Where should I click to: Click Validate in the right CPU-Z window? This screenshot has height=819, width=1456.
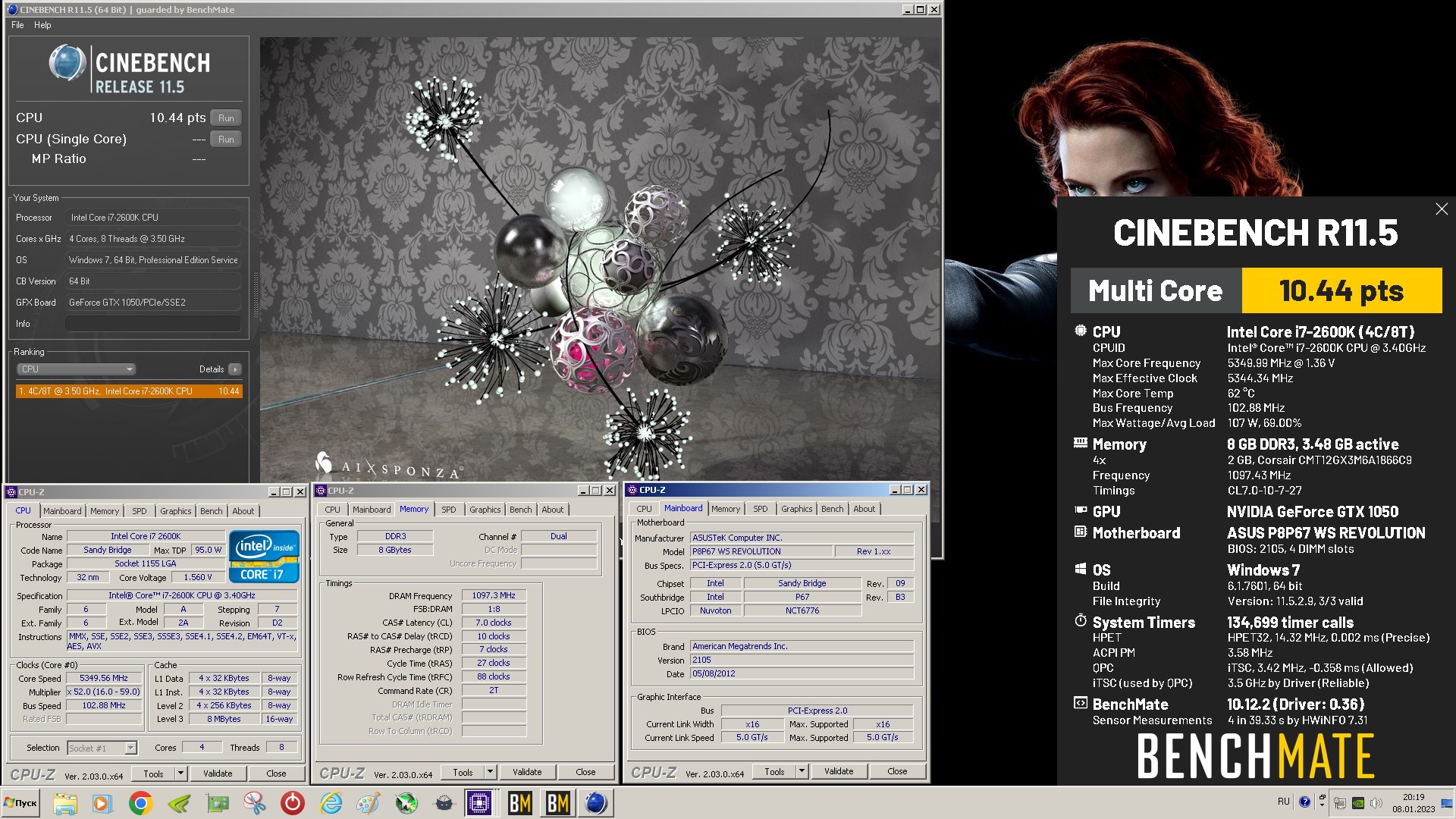[839, 772]
